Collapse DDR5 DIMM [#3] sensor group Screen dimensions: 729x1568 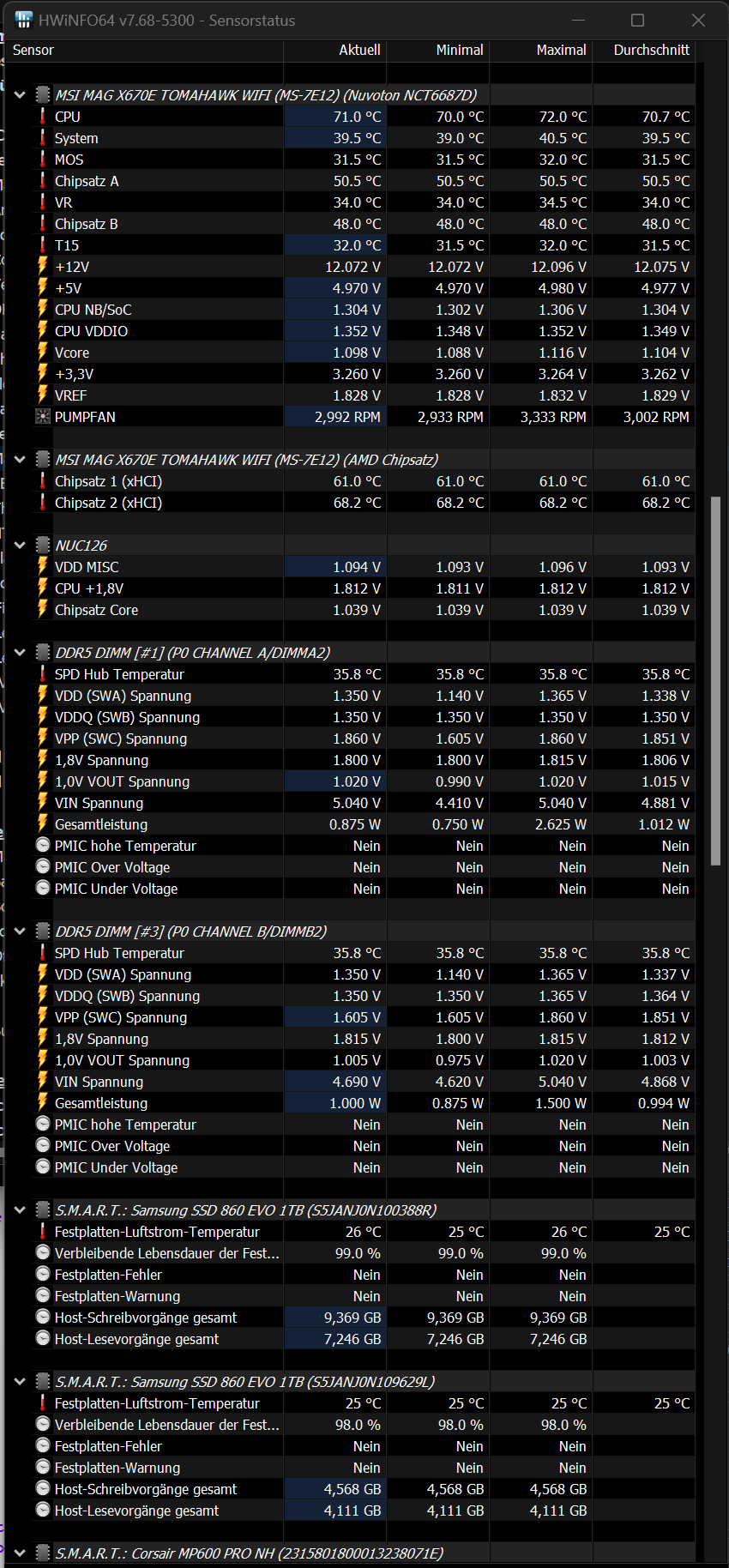(x=20, y=932)
